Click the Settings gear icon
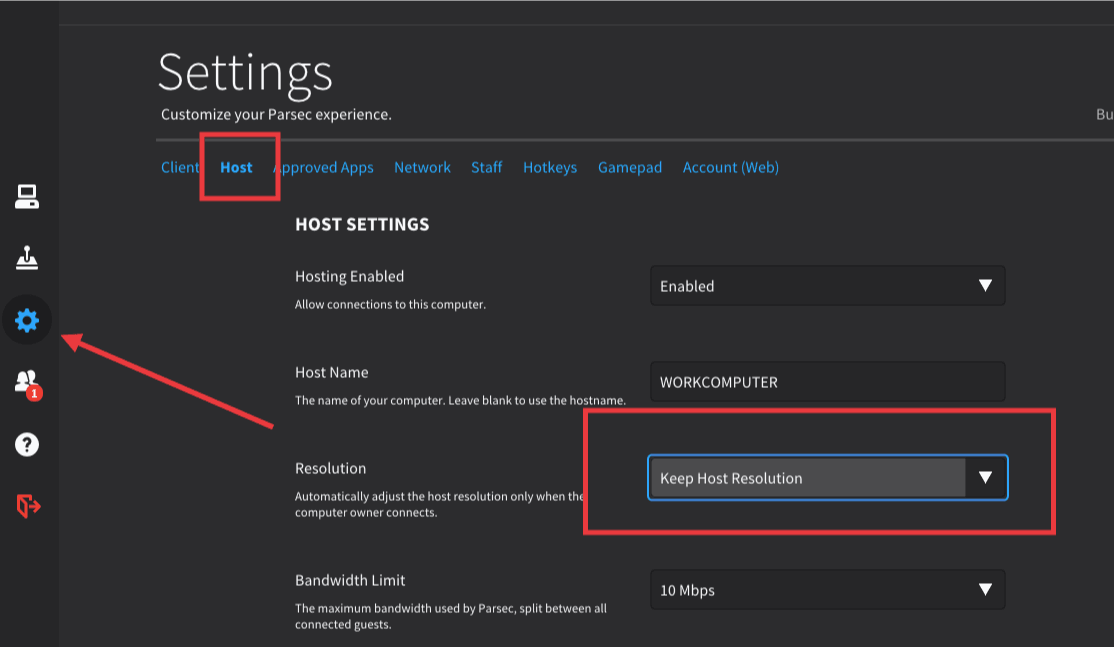The image size is (1114, 647). [x=27, y=320]
